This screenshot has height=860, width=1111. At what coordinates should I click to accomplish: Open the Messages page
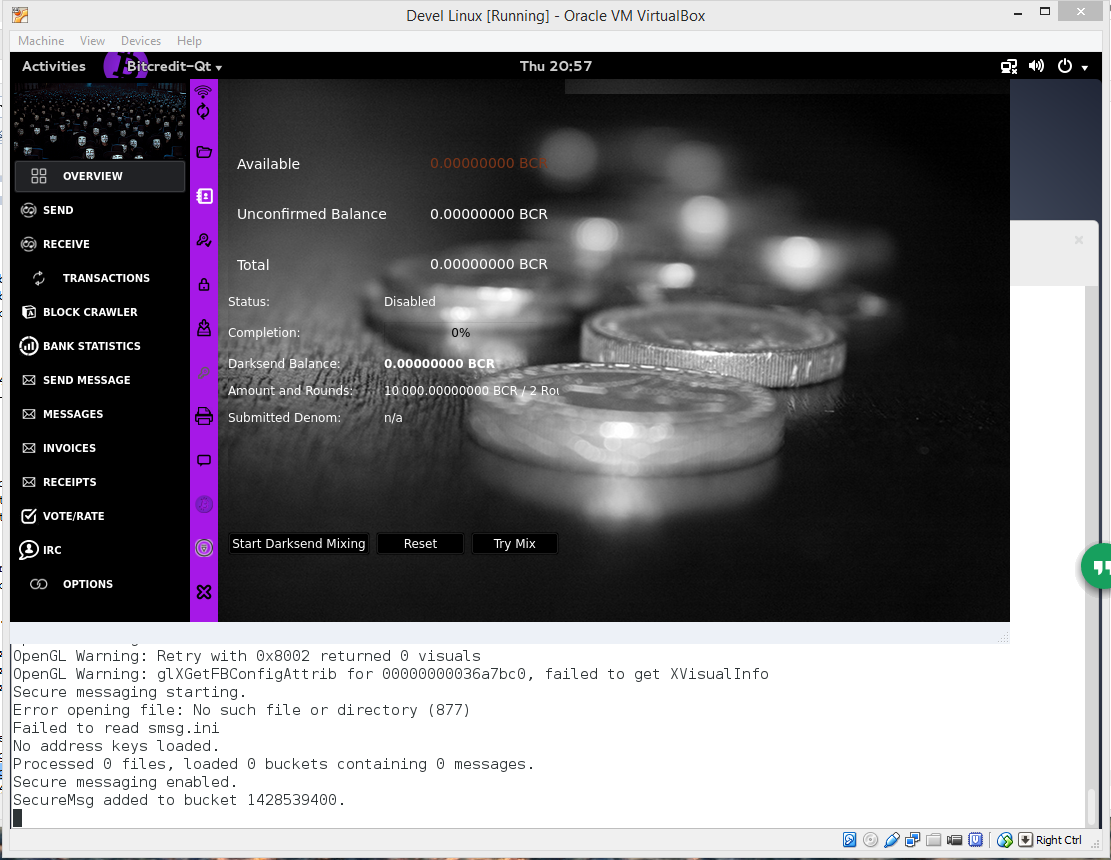click(x=62, y=414)
